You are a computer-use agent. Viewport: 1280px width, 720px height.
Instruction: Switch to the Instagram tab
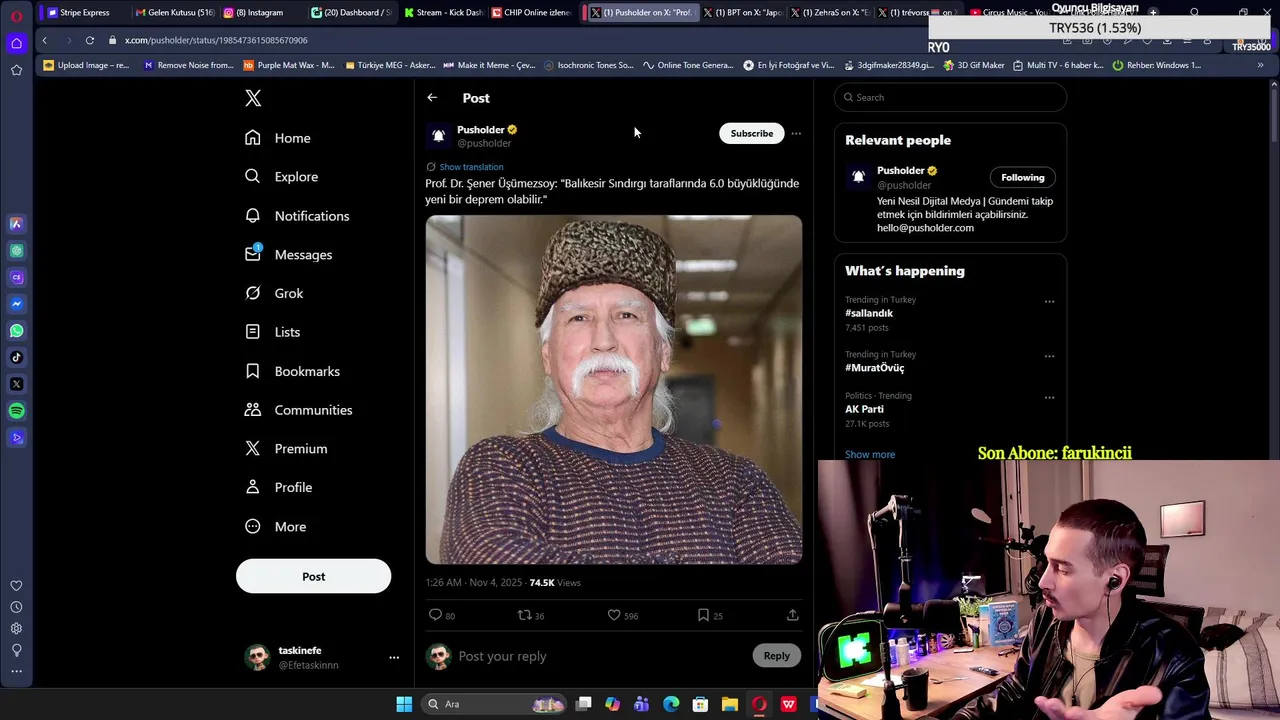point(260,13)
